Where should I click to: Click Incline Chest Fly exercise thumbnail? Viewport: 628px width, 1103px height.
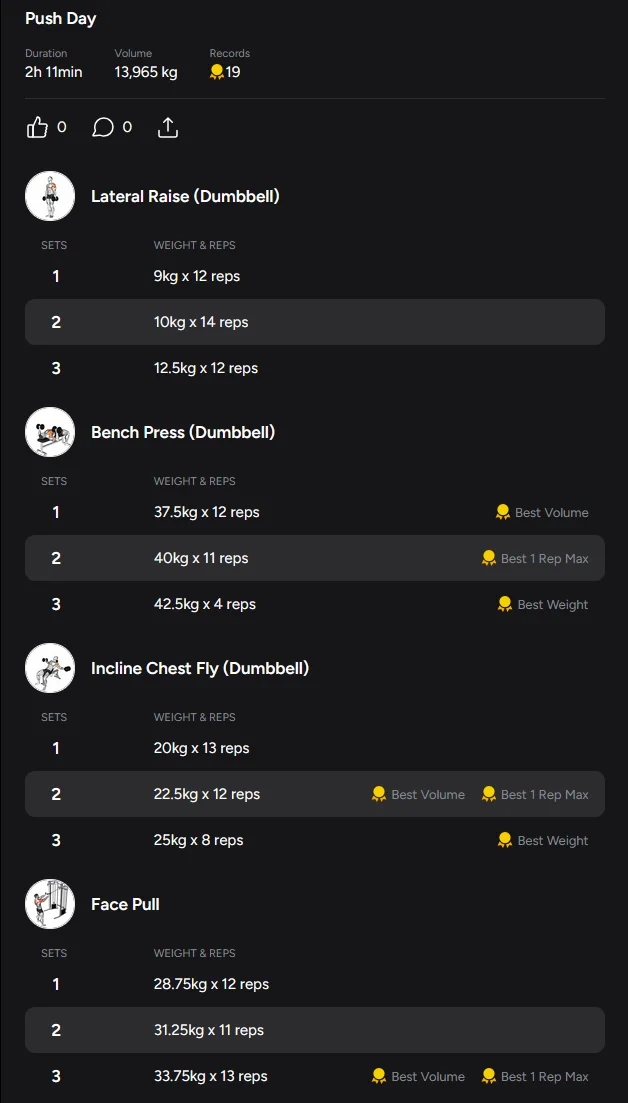pos(50,668)
